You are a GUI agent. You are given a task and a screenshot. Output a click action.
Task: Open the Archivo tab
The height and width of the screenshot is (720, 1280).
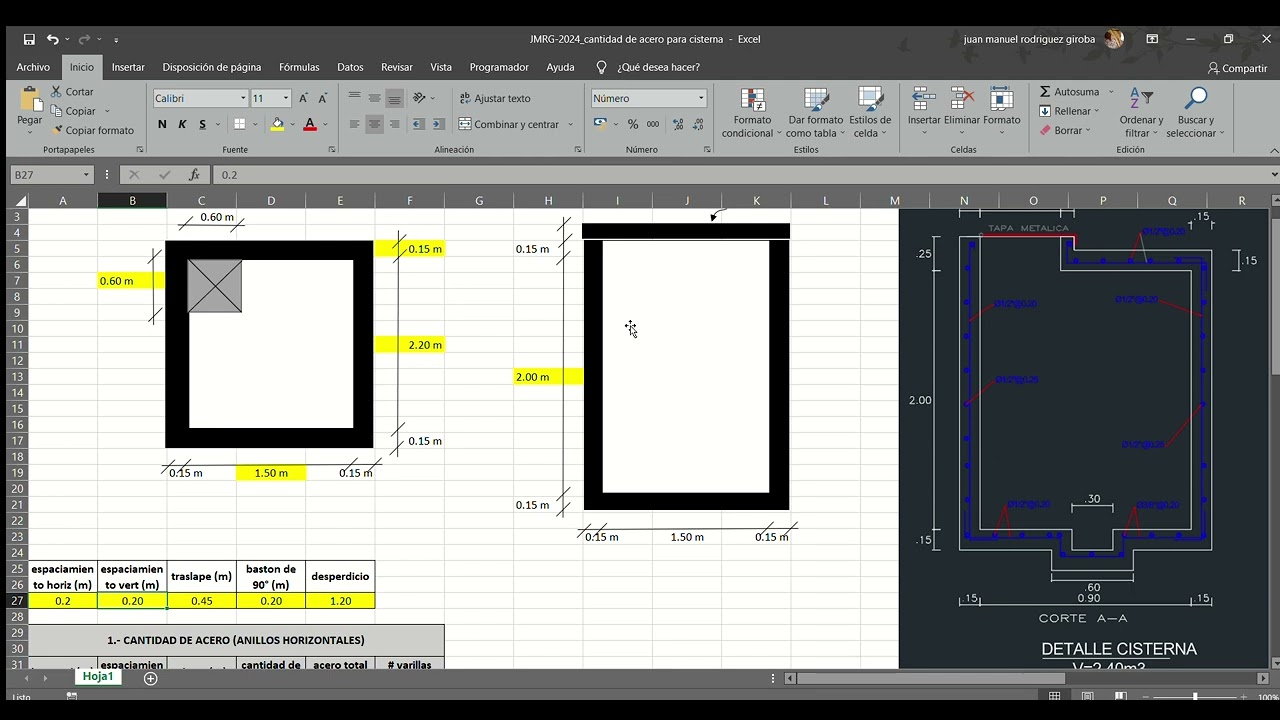(33, 67)
